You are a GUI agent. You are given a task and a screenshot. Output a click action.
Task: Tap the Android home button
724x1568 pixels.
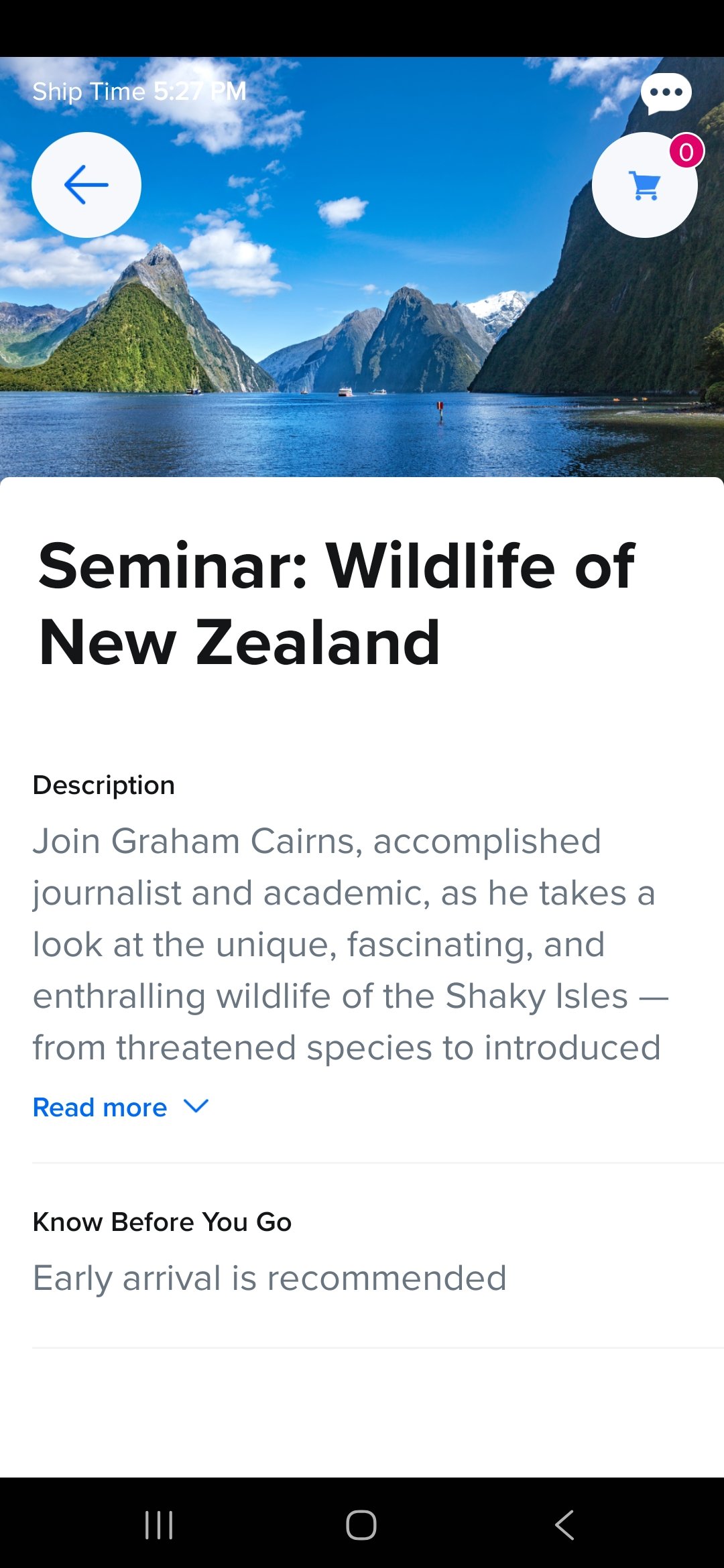point(361,1524)
